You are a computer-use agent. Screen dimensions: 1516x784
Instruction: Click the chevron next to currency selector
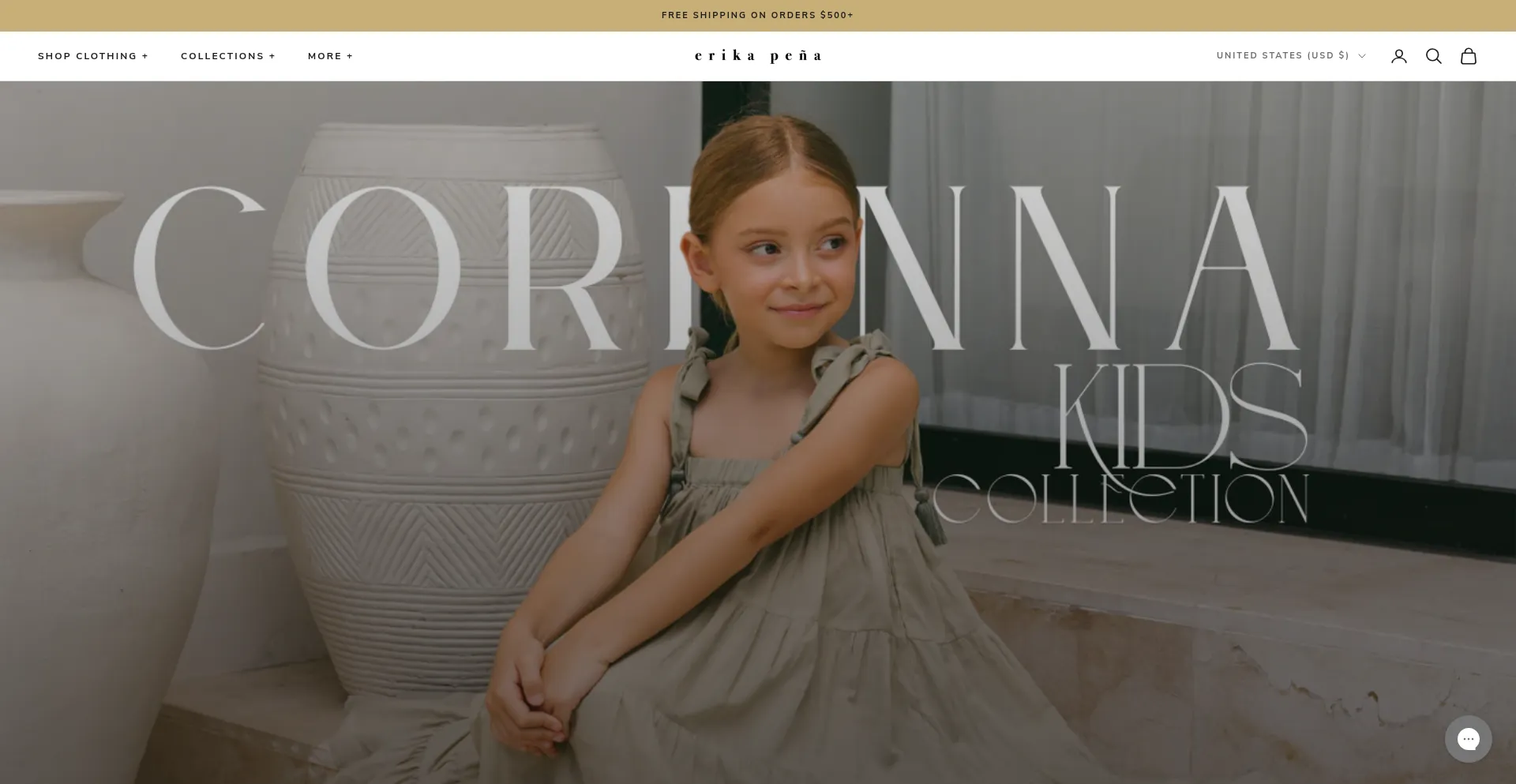coord(1362,56)
